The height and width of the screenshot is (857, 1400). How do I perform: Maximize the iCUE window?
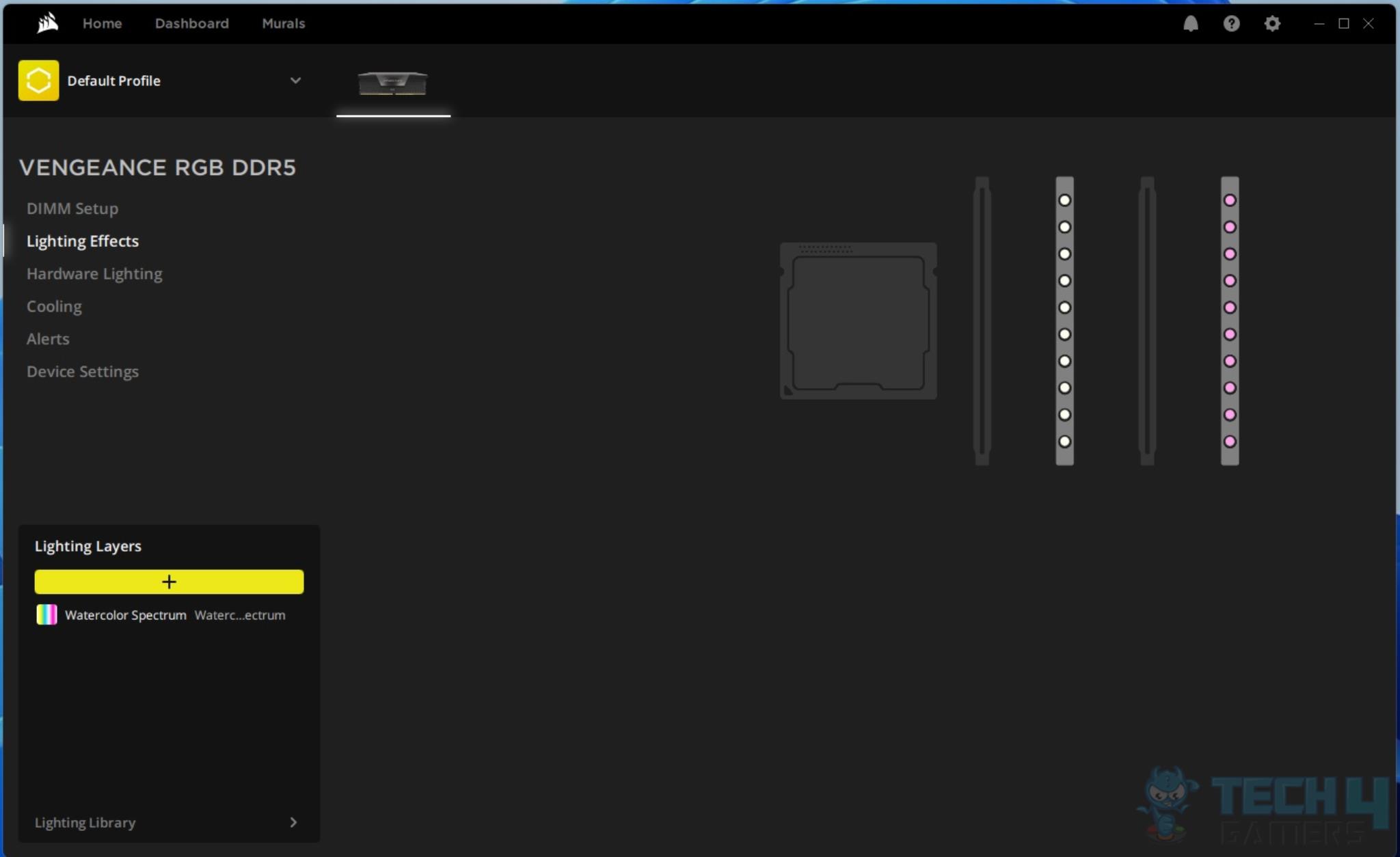click(1343, 23)
